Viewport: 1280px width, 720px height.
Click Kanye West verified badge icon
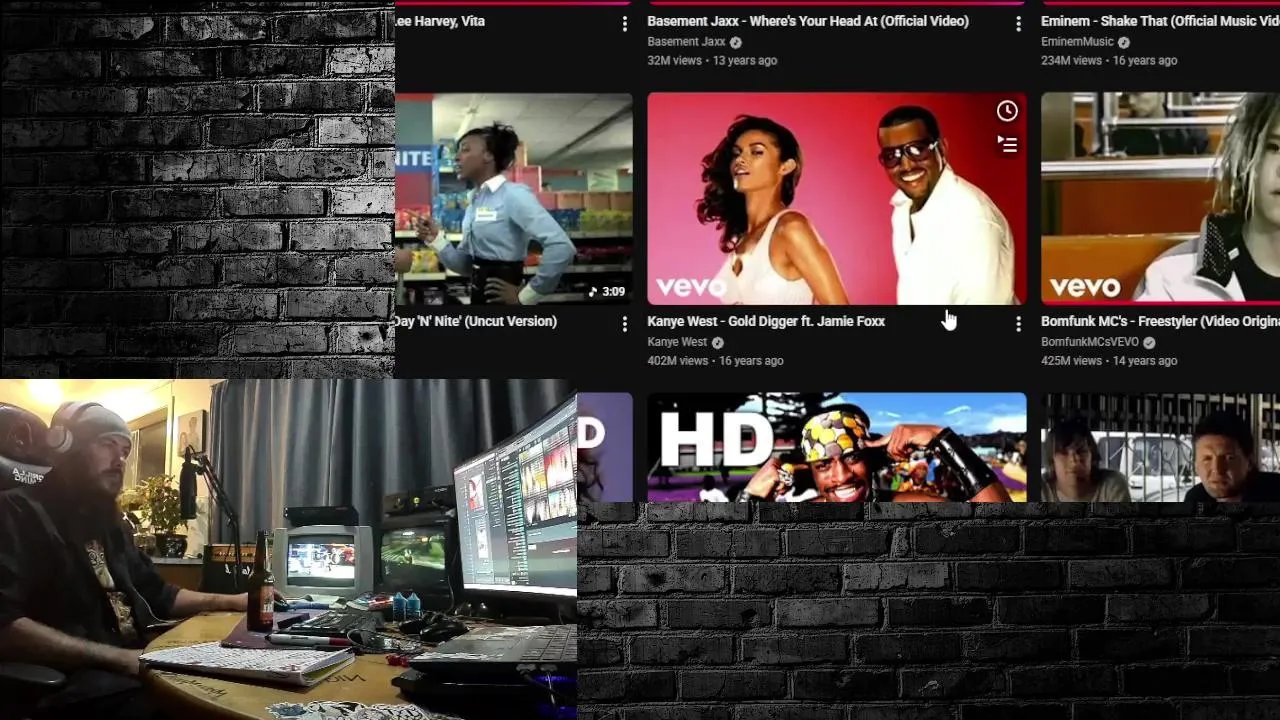tap(718, 342)
